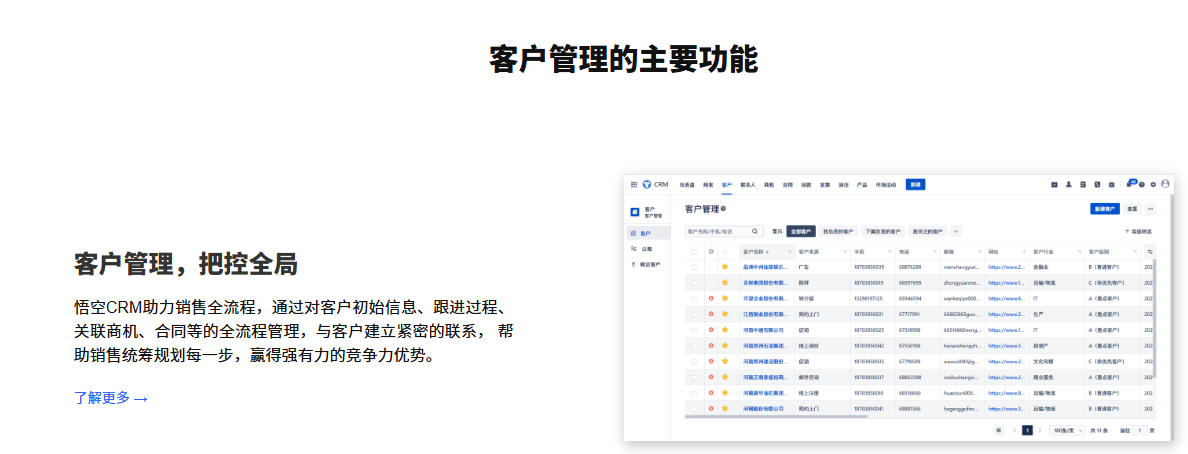Open the 邮箱 column filter arrow
Viewport: 1188px width, 454px height.
(980, 252)
